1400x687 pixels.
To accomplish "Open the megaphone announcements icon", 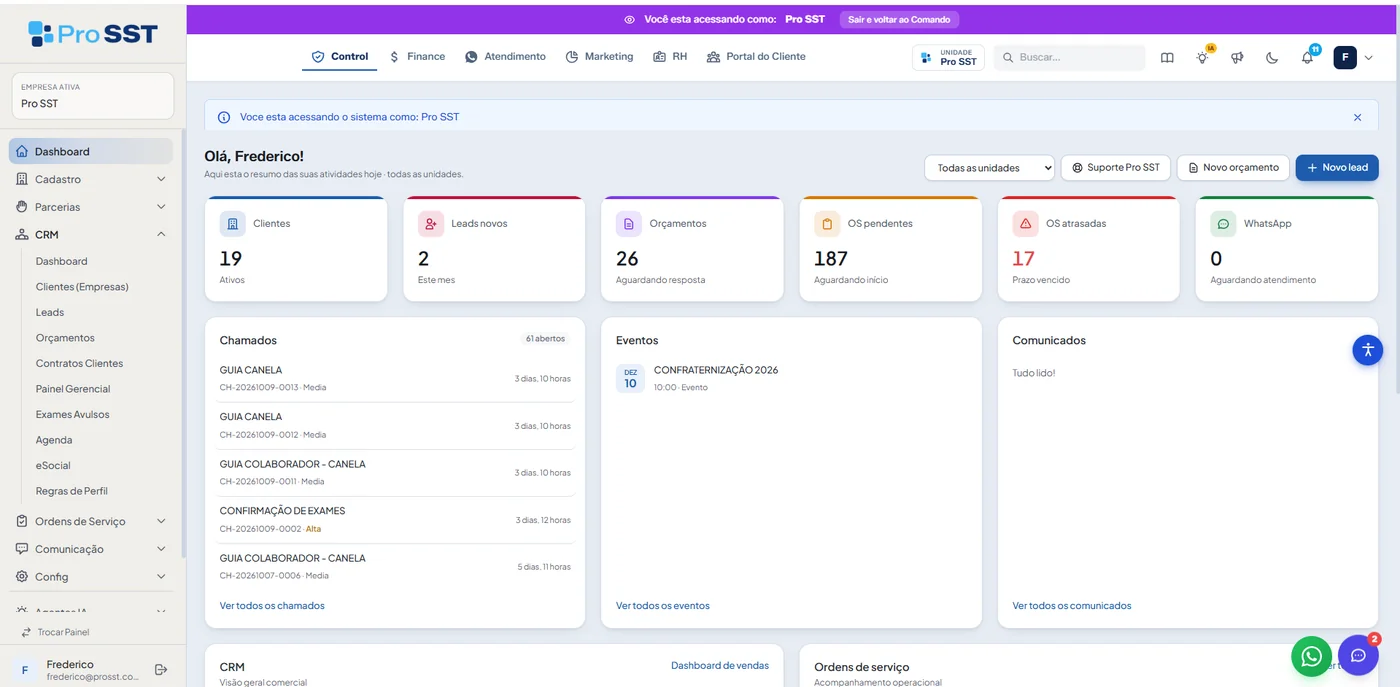I will (x=1237, y=58).
